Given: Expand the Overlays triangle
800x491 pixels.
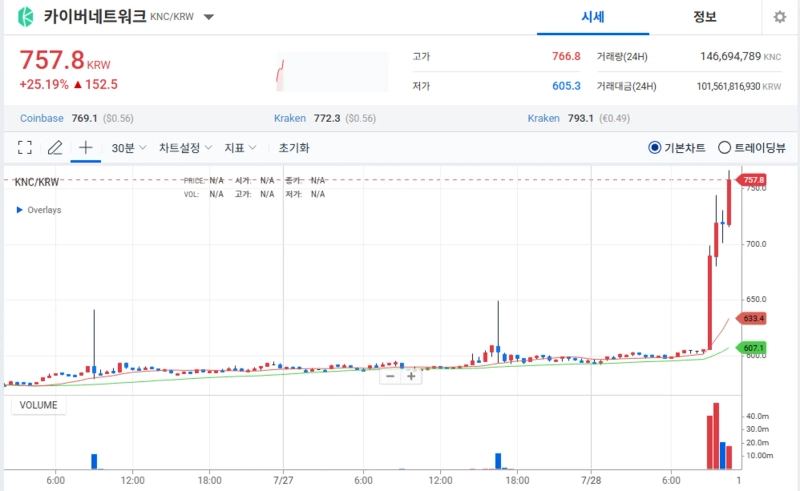Looking at the screenshot, I should [x=19, y=210].
